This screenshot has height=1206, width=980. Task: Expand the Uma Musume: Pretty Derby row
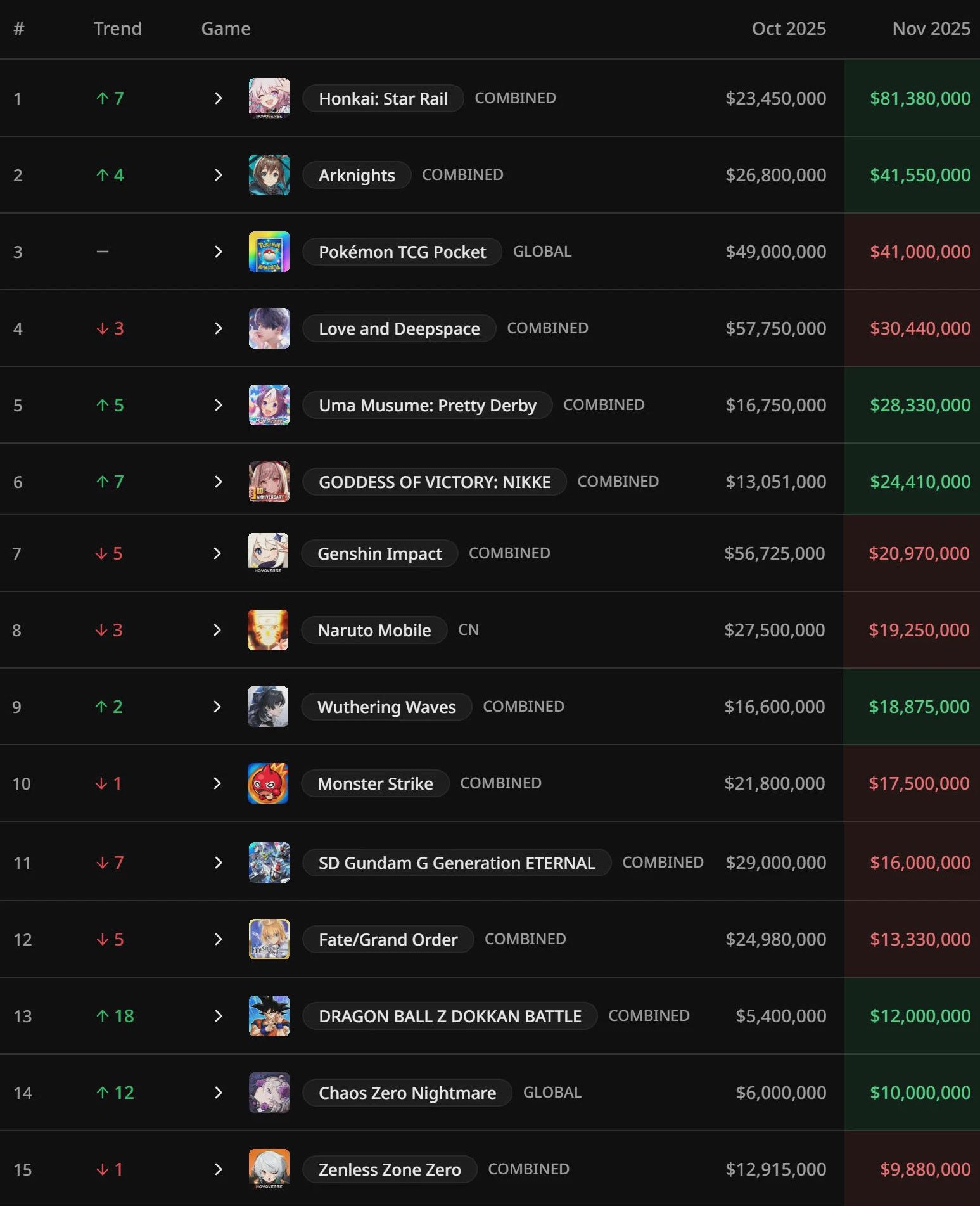[x=218, y=405]
